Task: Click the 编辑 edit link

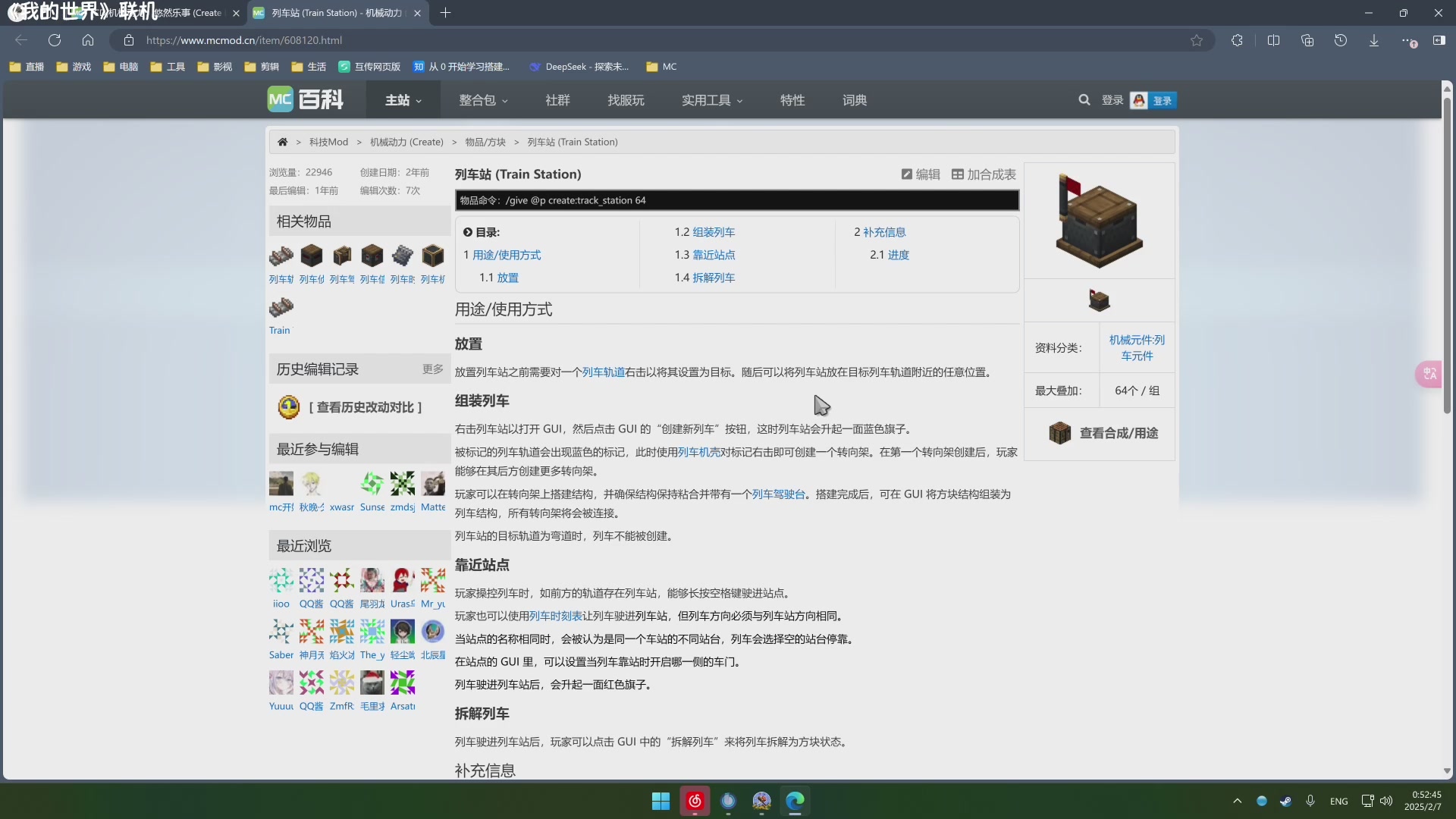Action: (921, 174)
